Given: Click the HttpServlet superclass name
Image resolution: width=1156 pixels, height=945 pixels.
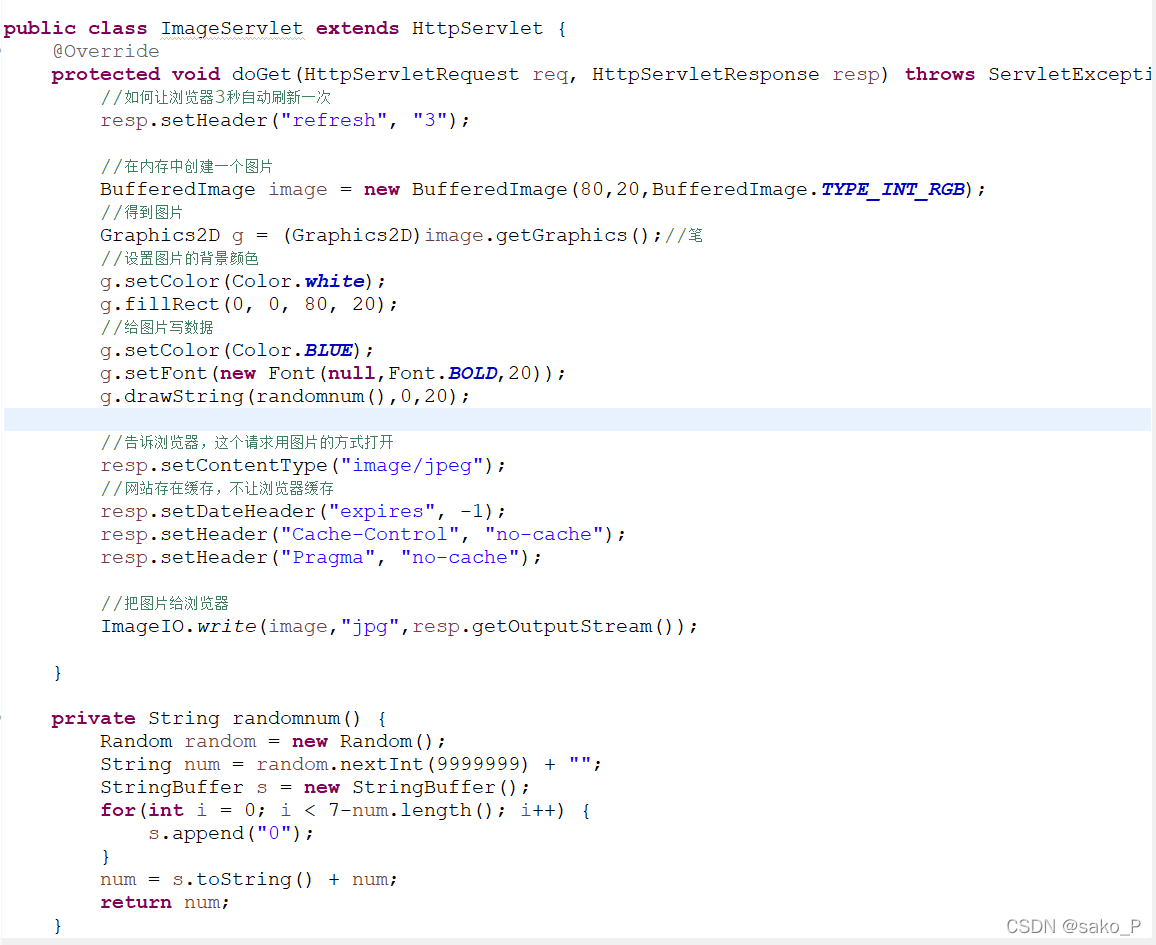Looking at the screenshot, I should (x=477, y=29).
